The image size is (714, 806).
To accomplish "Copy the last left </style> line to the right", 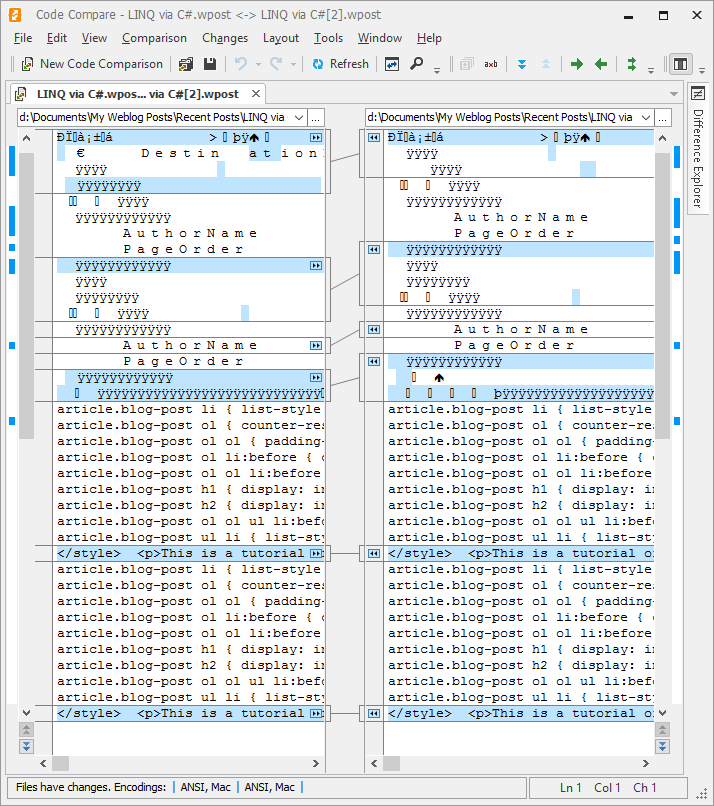I will click(316, 713).
